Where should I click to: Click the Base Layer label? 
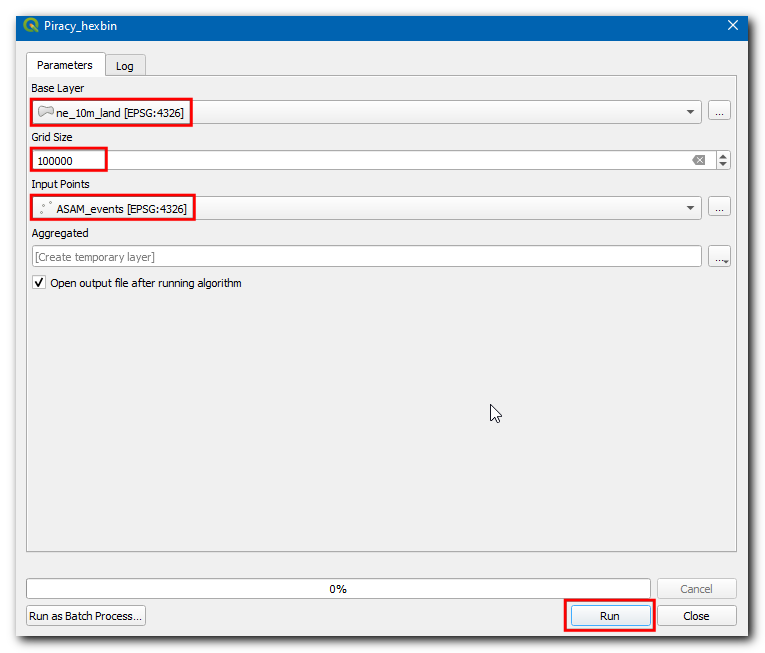click(x=58, y=88)
